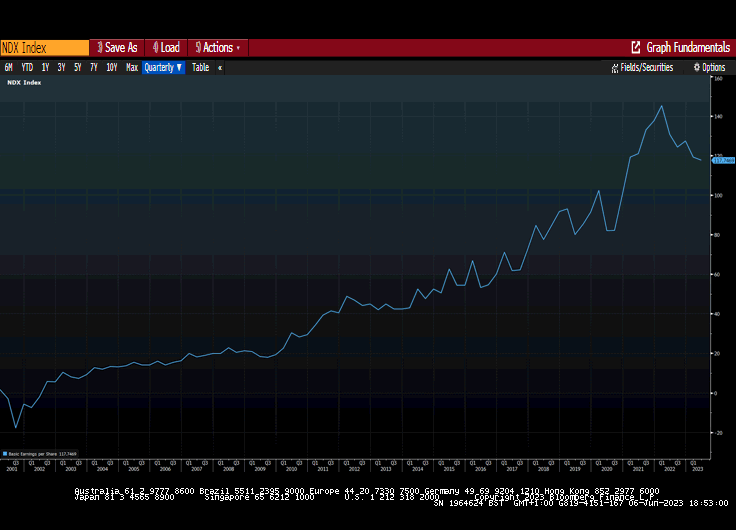736x530 pixels.
Task: Collapse toolbar with double-arrow icon
Action: pos(220,68)
